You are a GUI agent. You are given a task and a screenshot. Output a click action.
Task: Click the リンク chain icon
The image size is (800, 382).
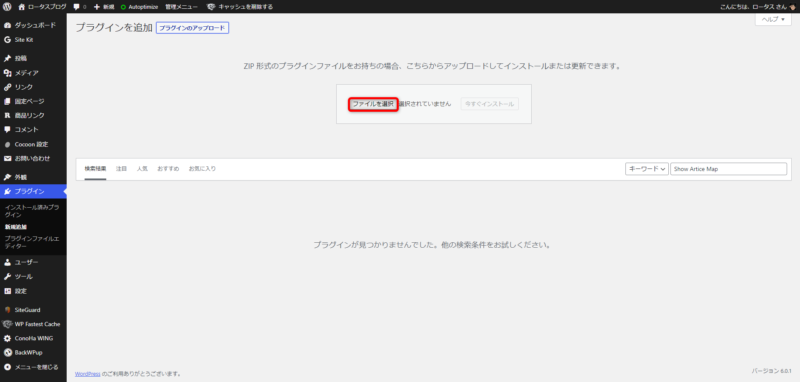pos(7,87)
